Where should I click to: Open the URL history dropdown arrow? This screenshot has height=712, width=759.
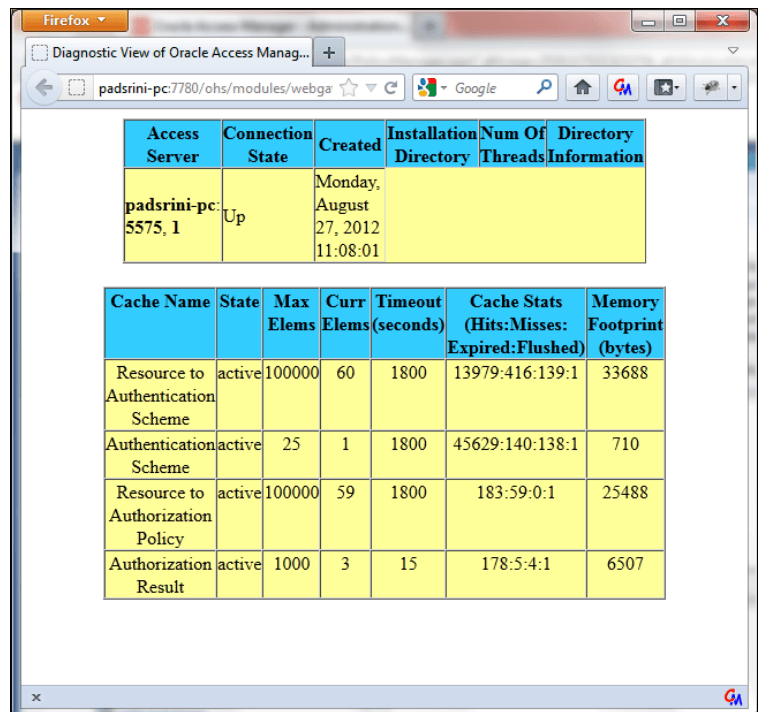(x=371, y=88)
